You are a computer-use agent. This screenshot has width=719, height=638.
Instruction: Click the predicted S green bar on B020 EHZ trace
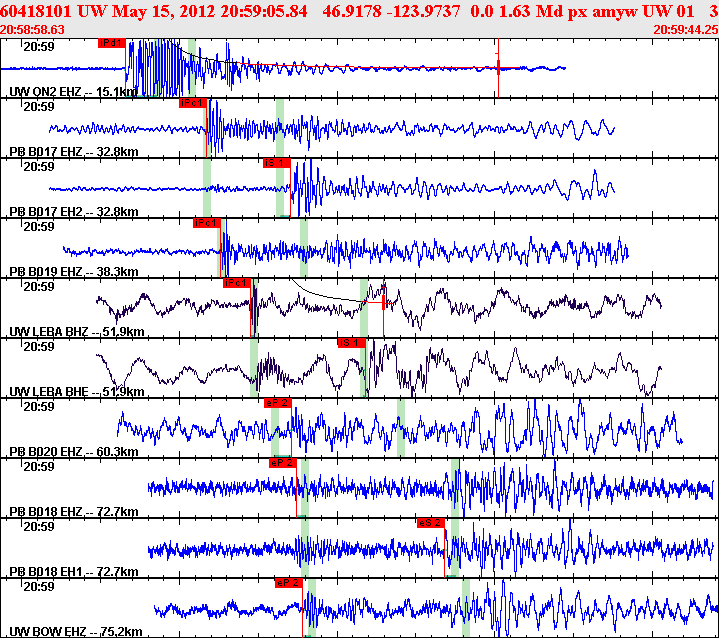[x=401, y=428]
